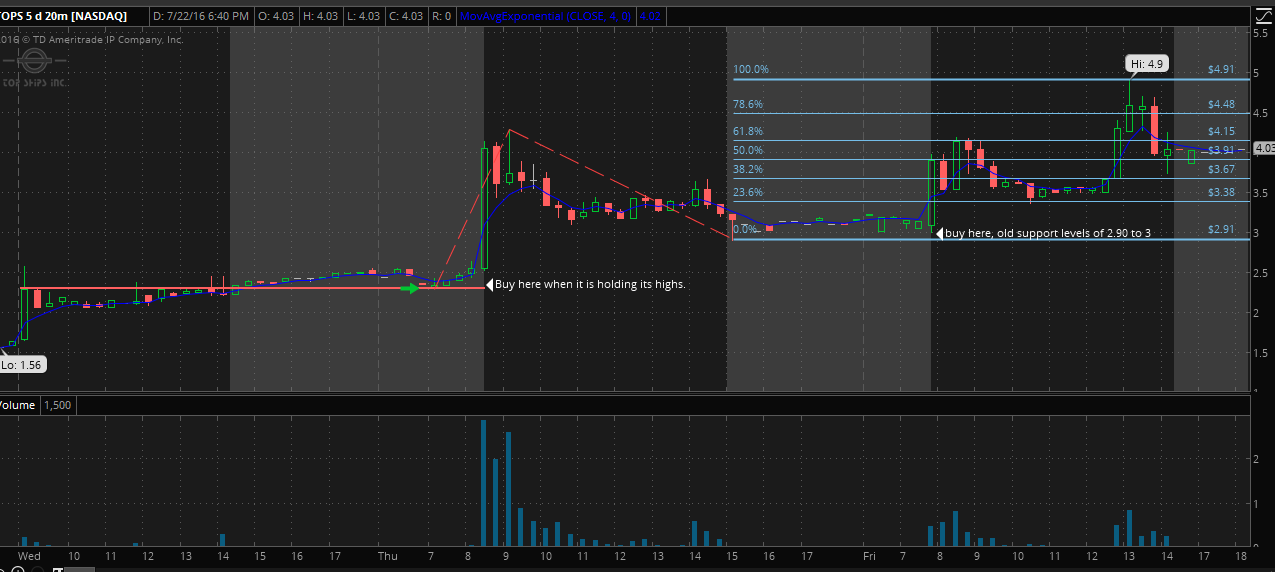Click the C: 4.03 close price readout
The height and width of the screenshot is (572, 1275).
404,16
